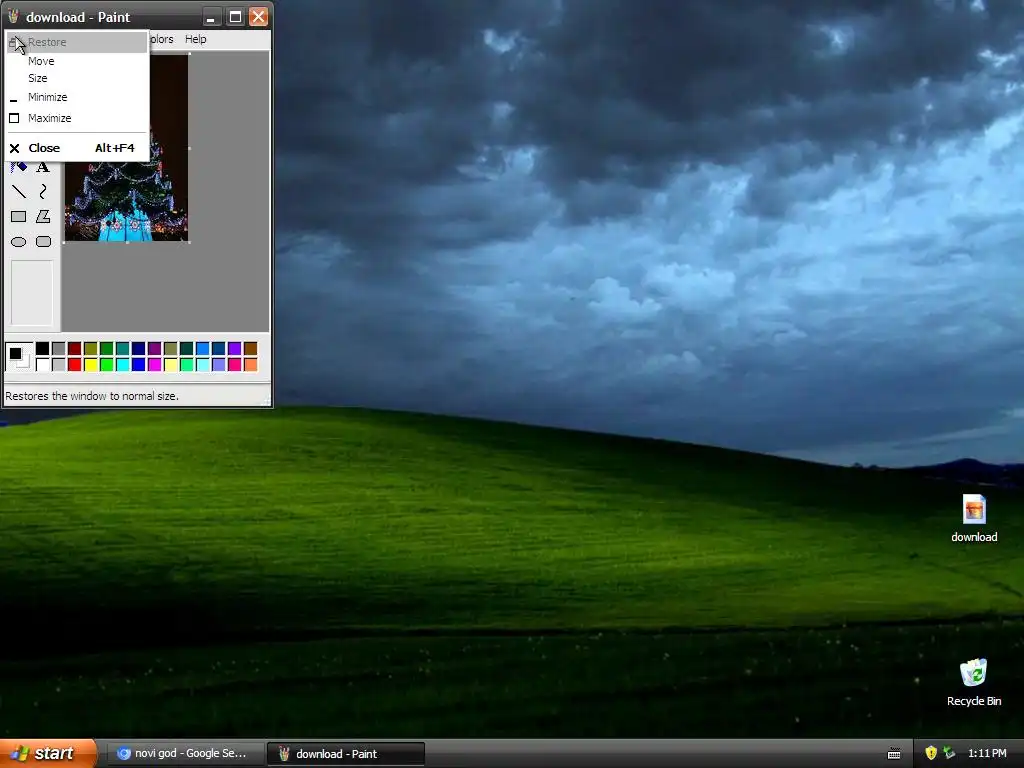Click the download - Paint taskbar button
Image resolution: width=1024 pixels, height=768 pixels.
coord(346,754)
